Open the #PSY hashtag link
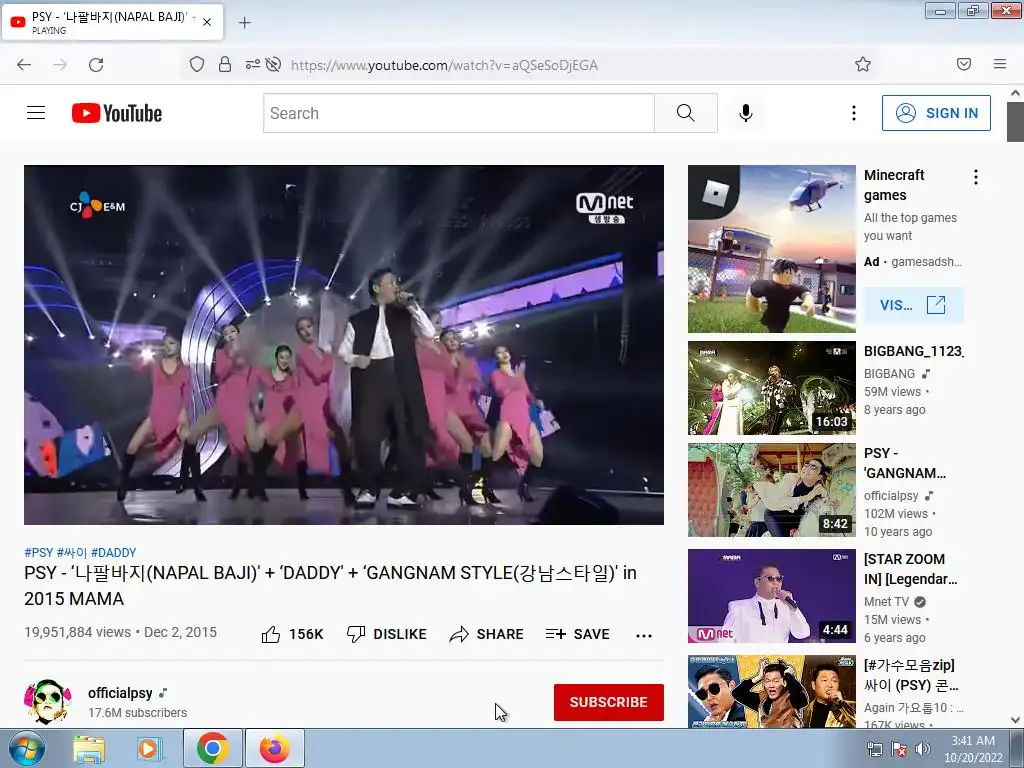 click(x=39, y=552)
